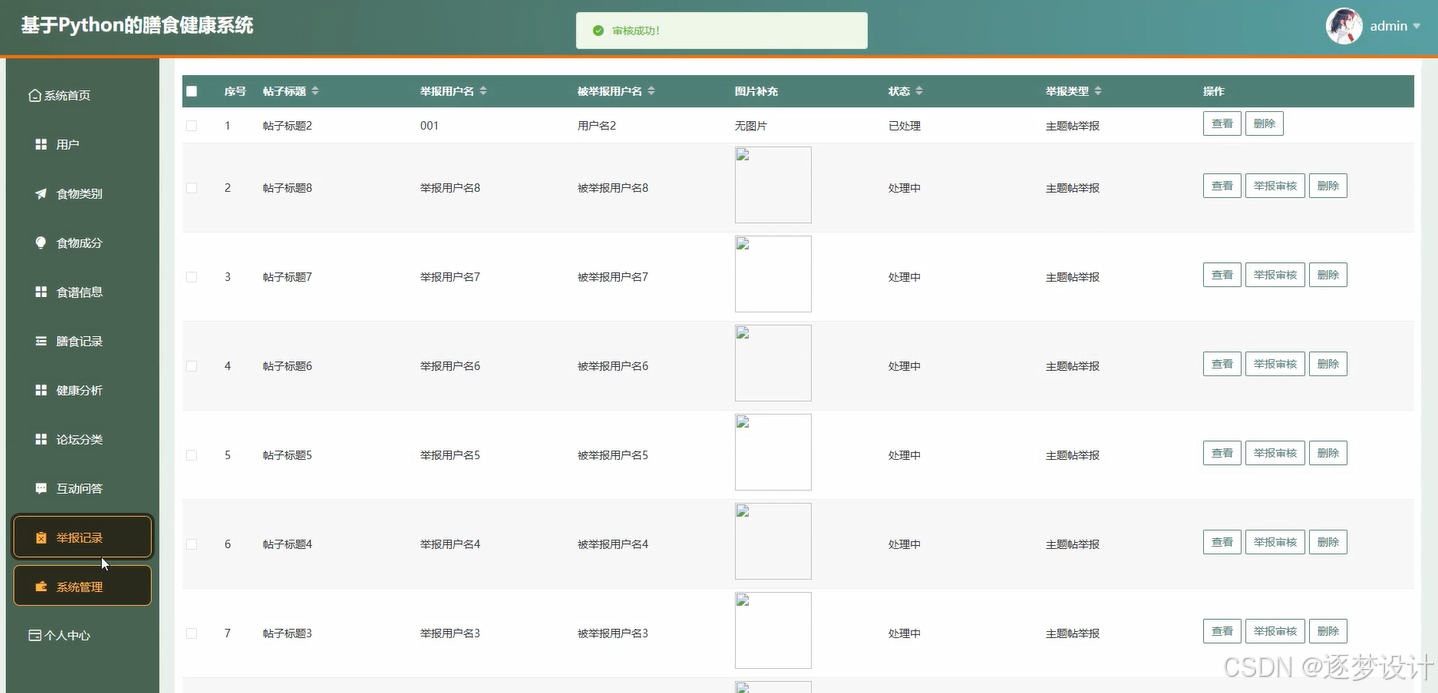Click the grid icon beside 食谱信息
This screenshot has height=693, width=1438.
pos(41,292)
